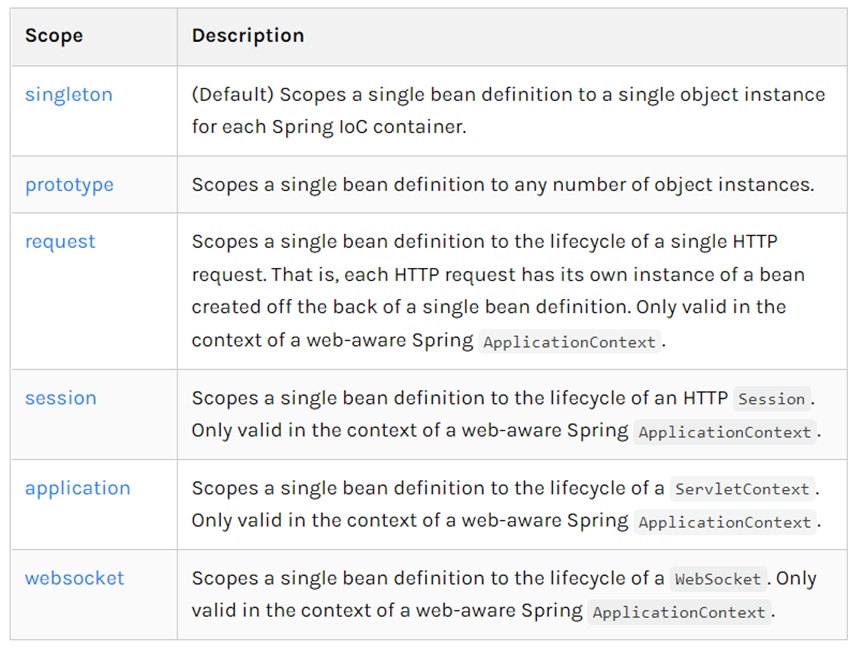Follow the request scope link

pyautogui.click(x=60, y=242)
